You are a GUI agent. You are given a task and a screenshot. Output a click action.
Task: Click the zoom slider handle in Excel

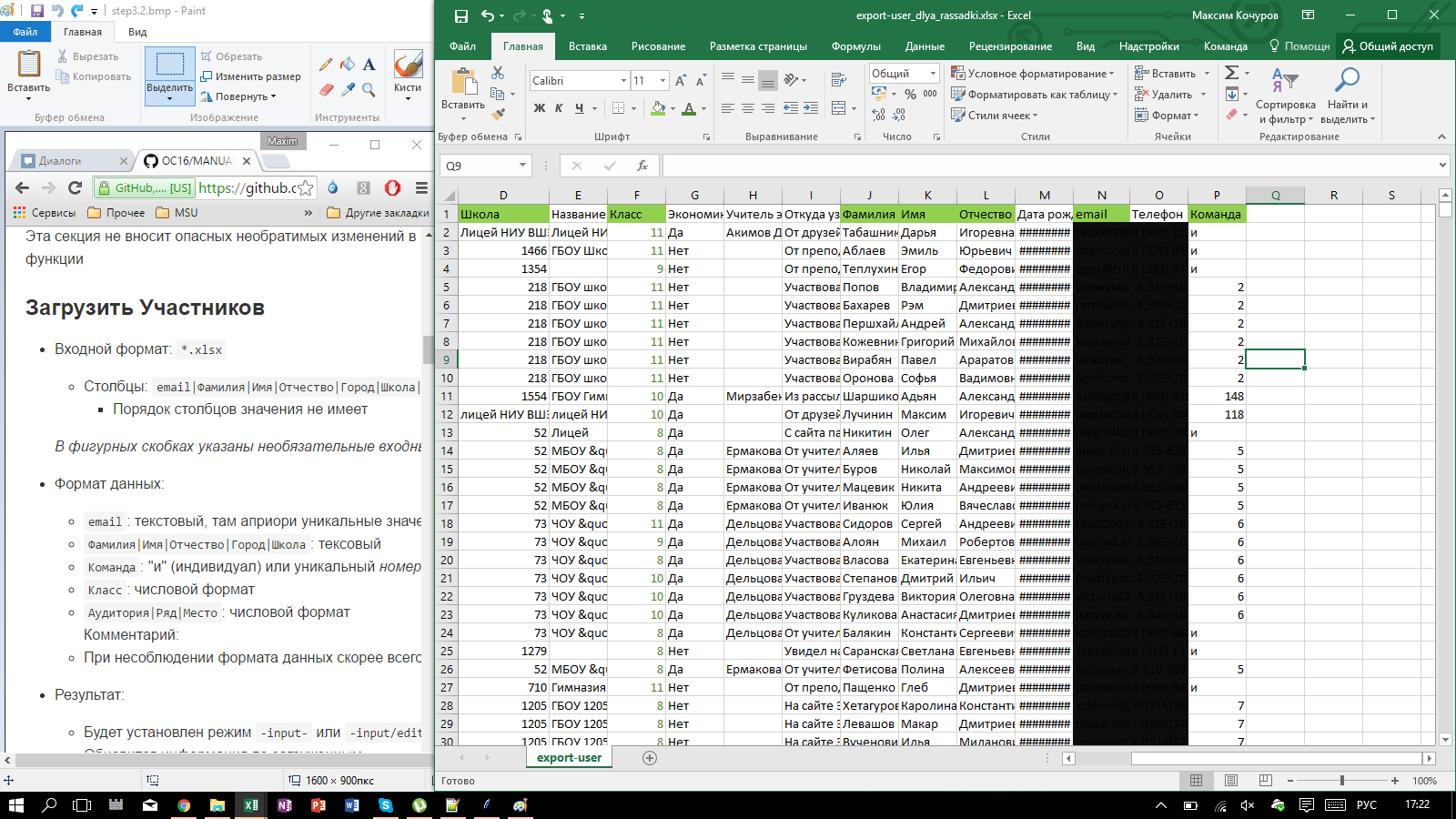pyautogui.click(x=1341, y=781)
